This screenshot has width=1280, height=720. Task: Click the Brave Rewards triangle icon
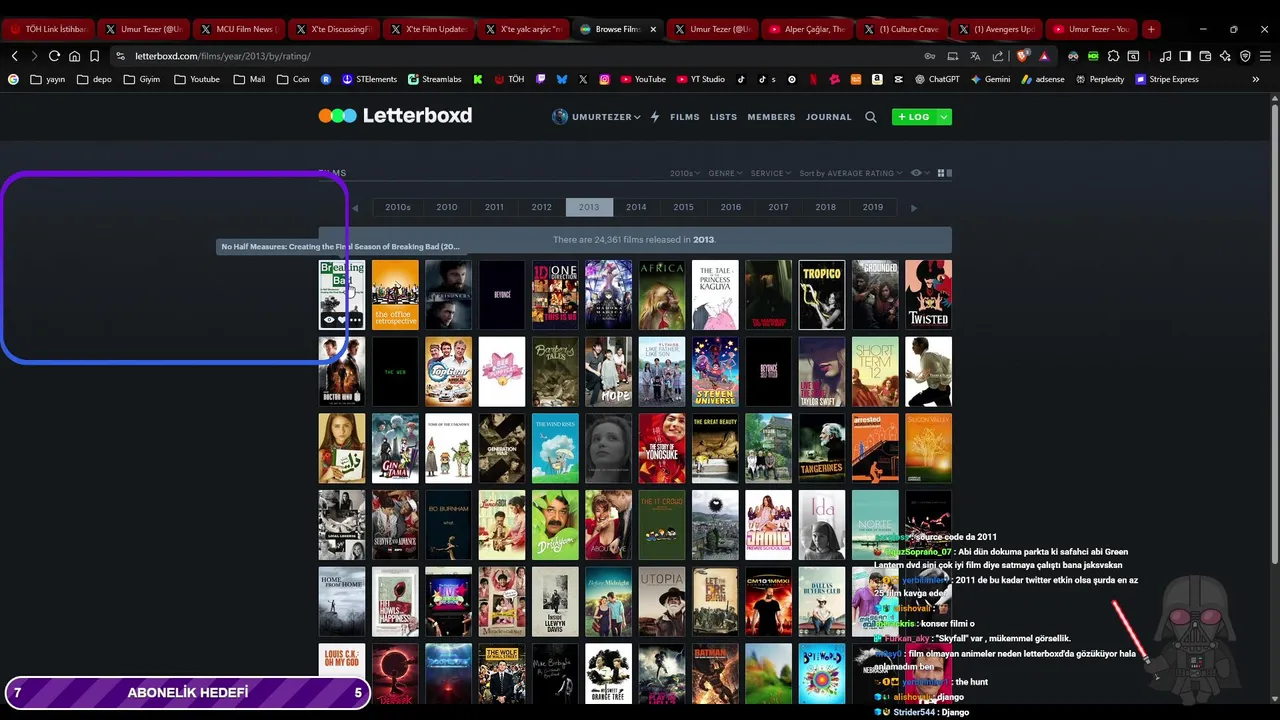1044,56
